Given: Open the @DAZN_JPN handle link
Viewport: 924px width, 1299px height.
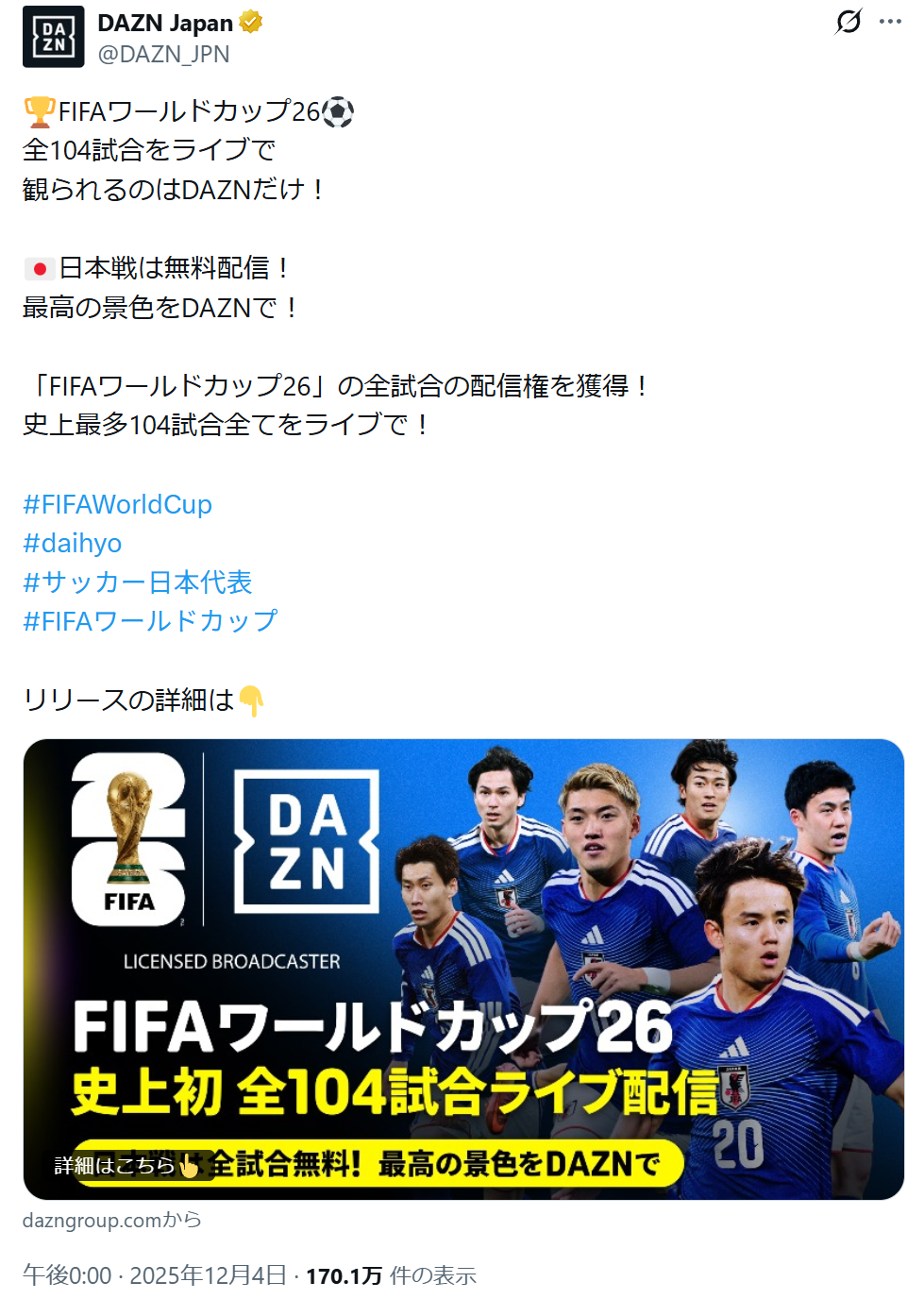Looking at the screenshot, I should click(x=163, y=54).
